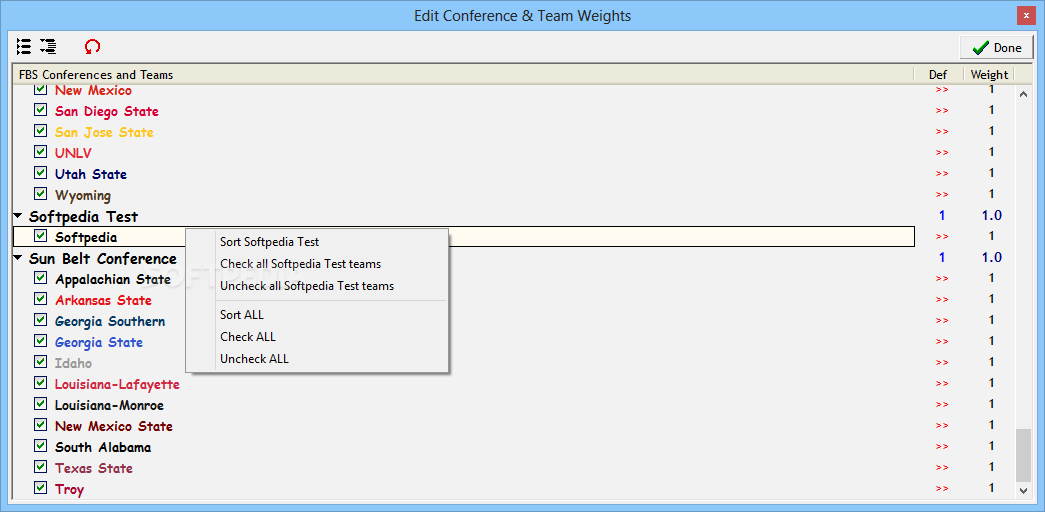Click the Def value 1 for Softpedia Test

pos(942,215)
